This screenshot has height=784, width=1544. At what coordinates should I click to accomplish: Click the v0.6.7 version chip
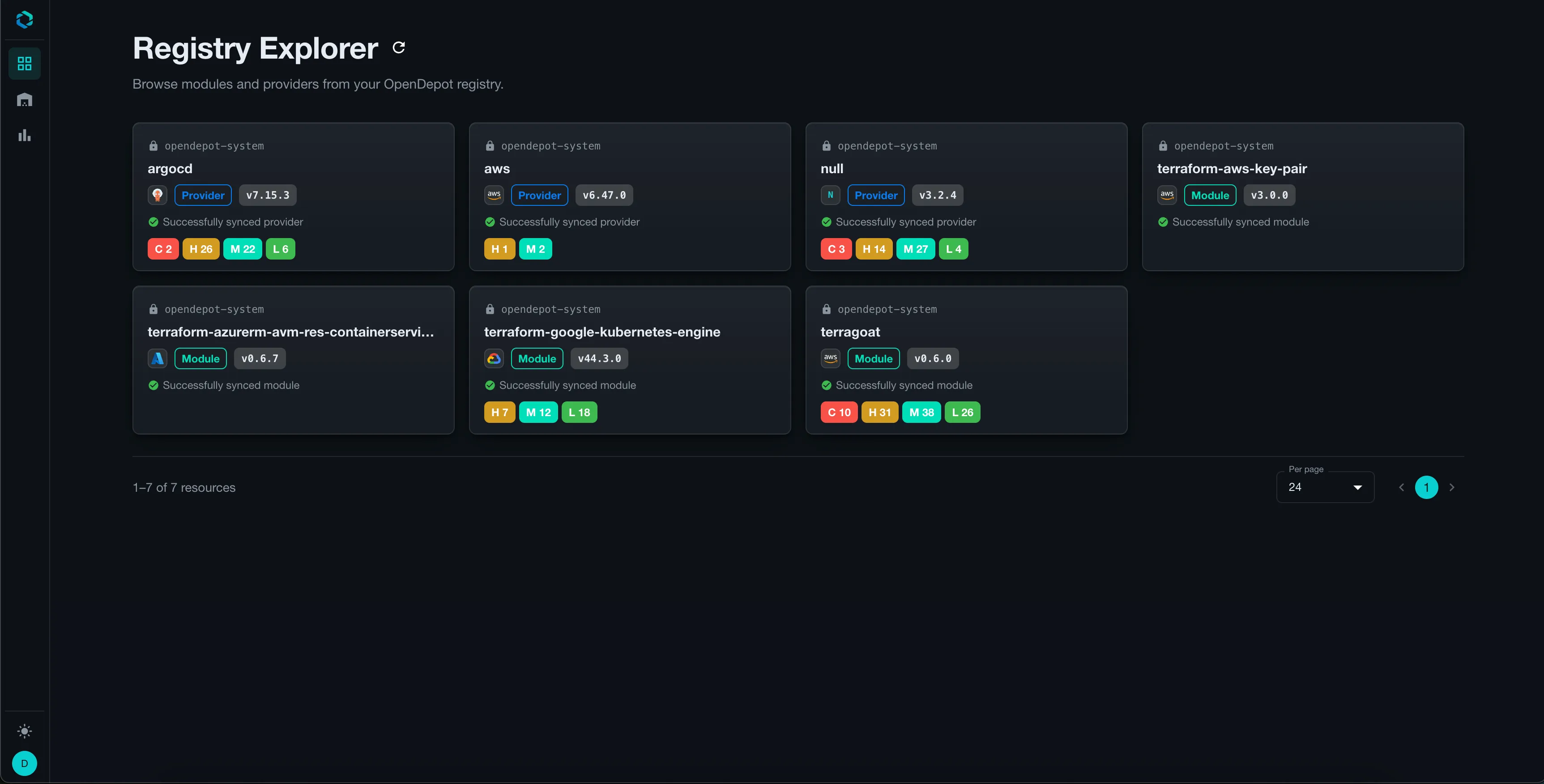(260, 358)
